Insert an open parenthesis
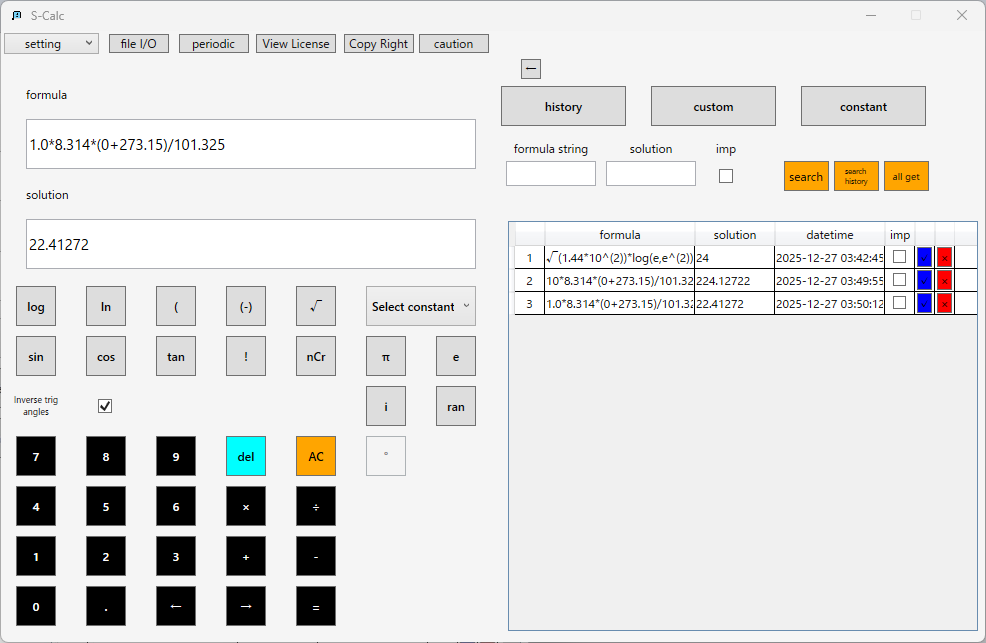The height and width of the screenshot is (643, 986). tap(176, 306)
